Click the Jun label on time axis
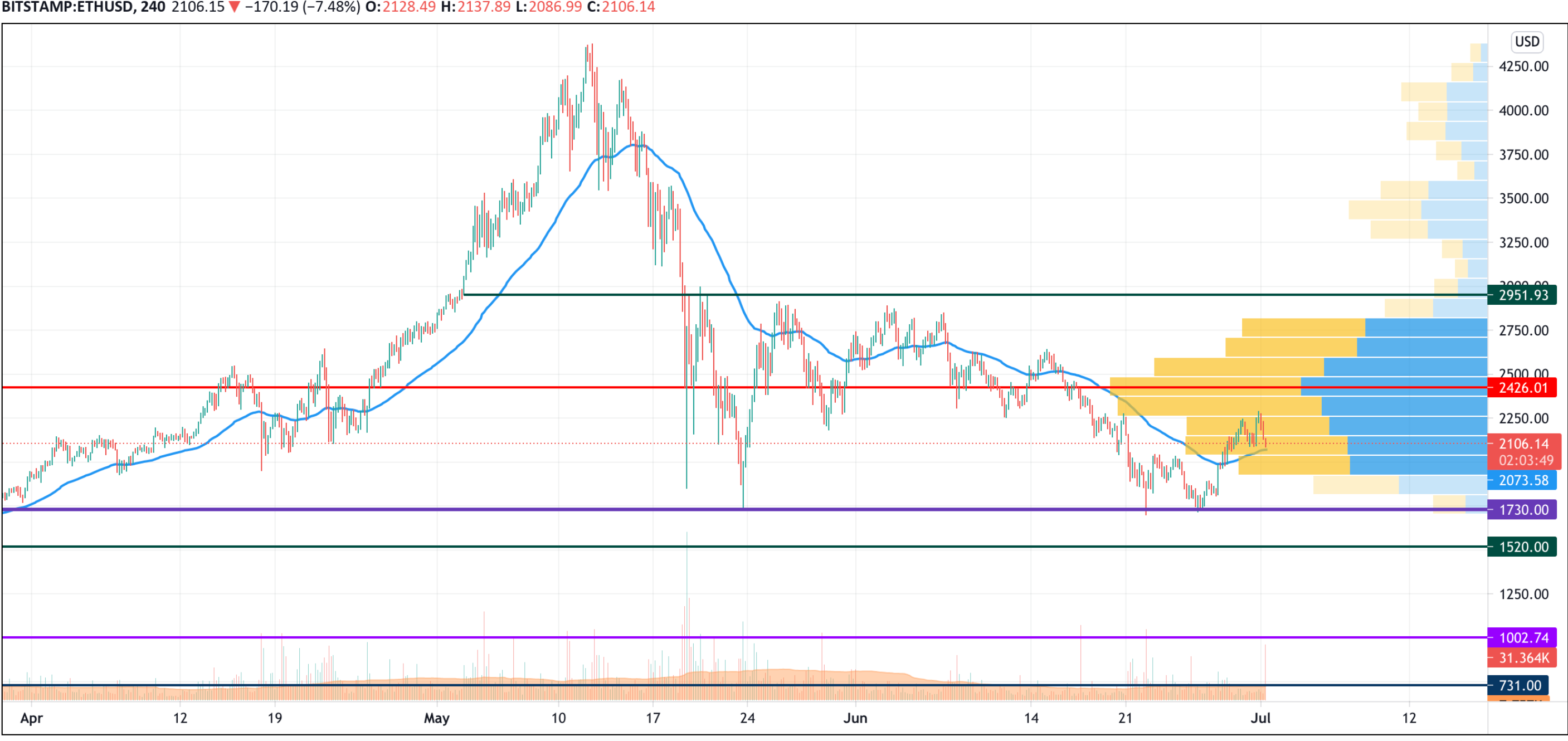This screenshot has height=741, width=1568. (855, 718)
